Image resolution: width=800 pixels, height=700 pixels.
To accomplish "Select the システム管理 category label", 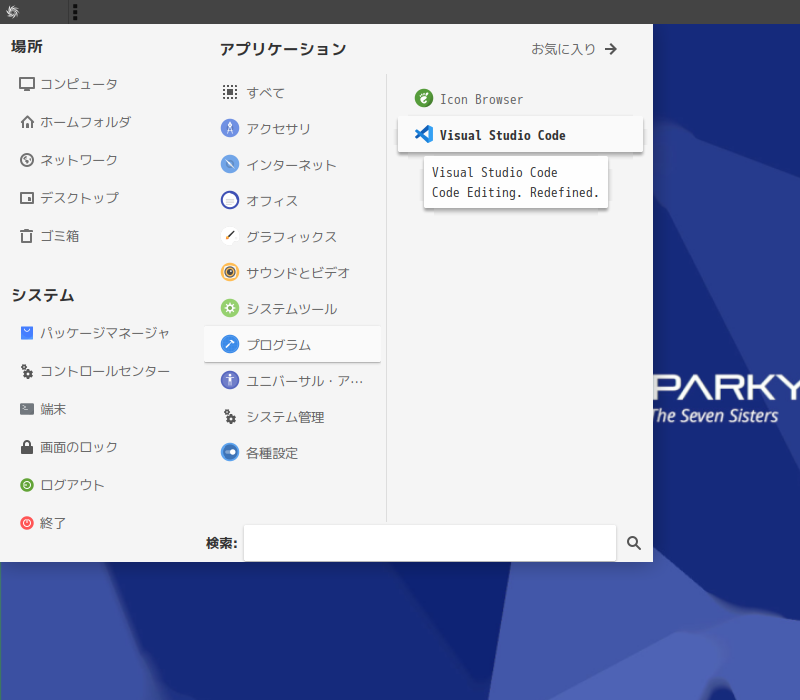I will pos(285,417).
